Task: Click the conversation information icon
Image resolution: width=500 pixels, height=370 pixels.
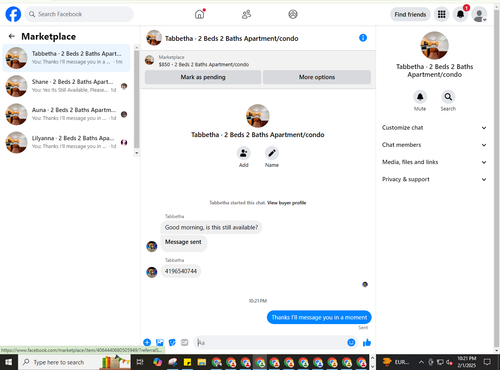Action: [x=363, y=38]
